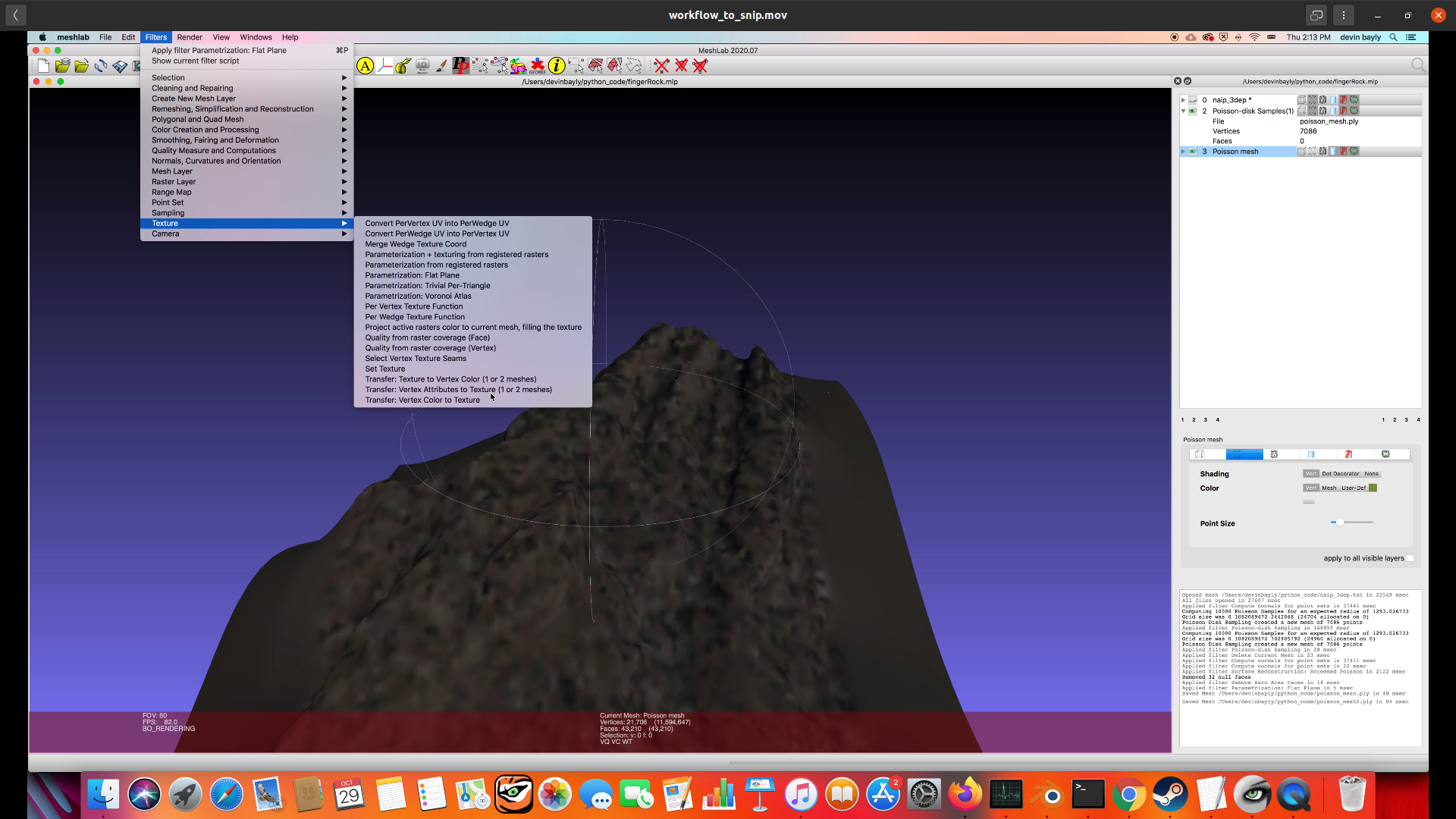1456x819 pixels.
Task: Expand the naip_3dep layer row
Action: tap(1183, 100)
